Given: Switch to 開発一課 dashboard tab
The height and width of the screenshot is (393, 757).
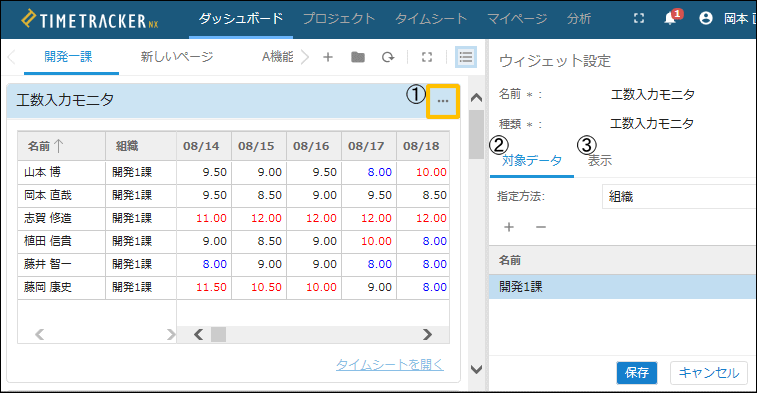Looking at the screenshot, I should pos(69,57).
